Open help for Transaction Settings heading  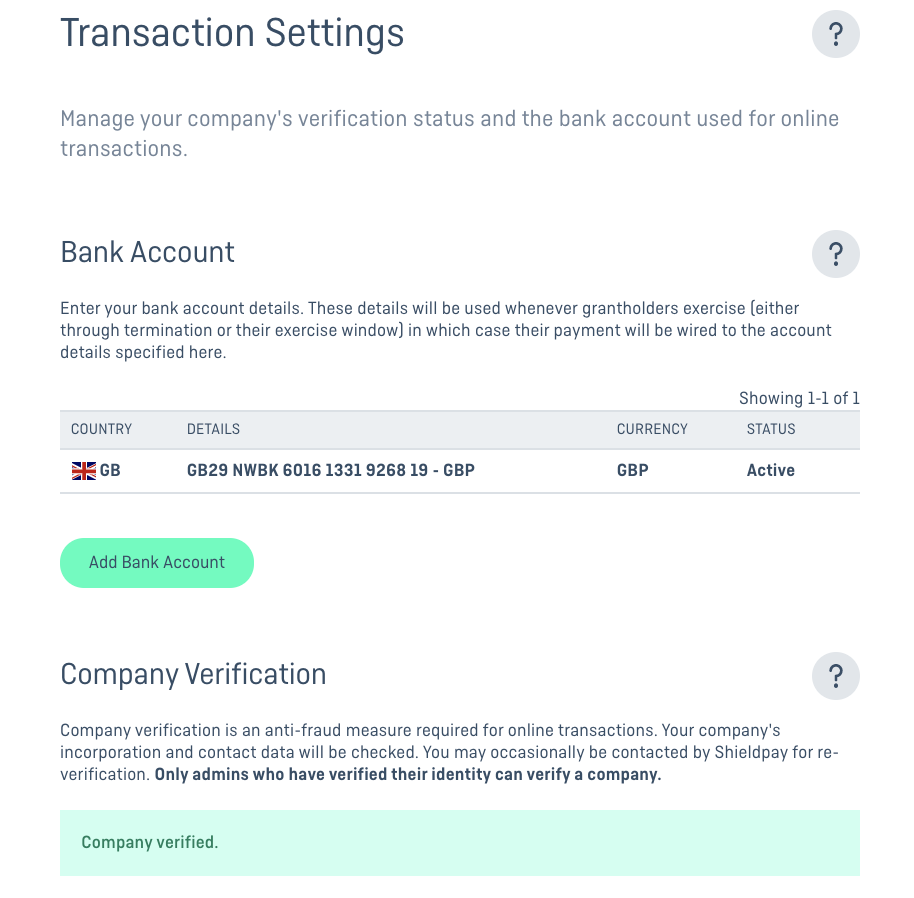point(835,34)
